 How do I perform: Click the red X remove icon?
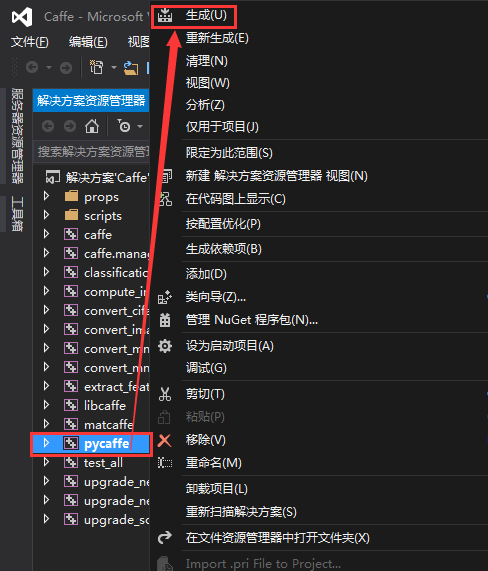pos(165,440)
